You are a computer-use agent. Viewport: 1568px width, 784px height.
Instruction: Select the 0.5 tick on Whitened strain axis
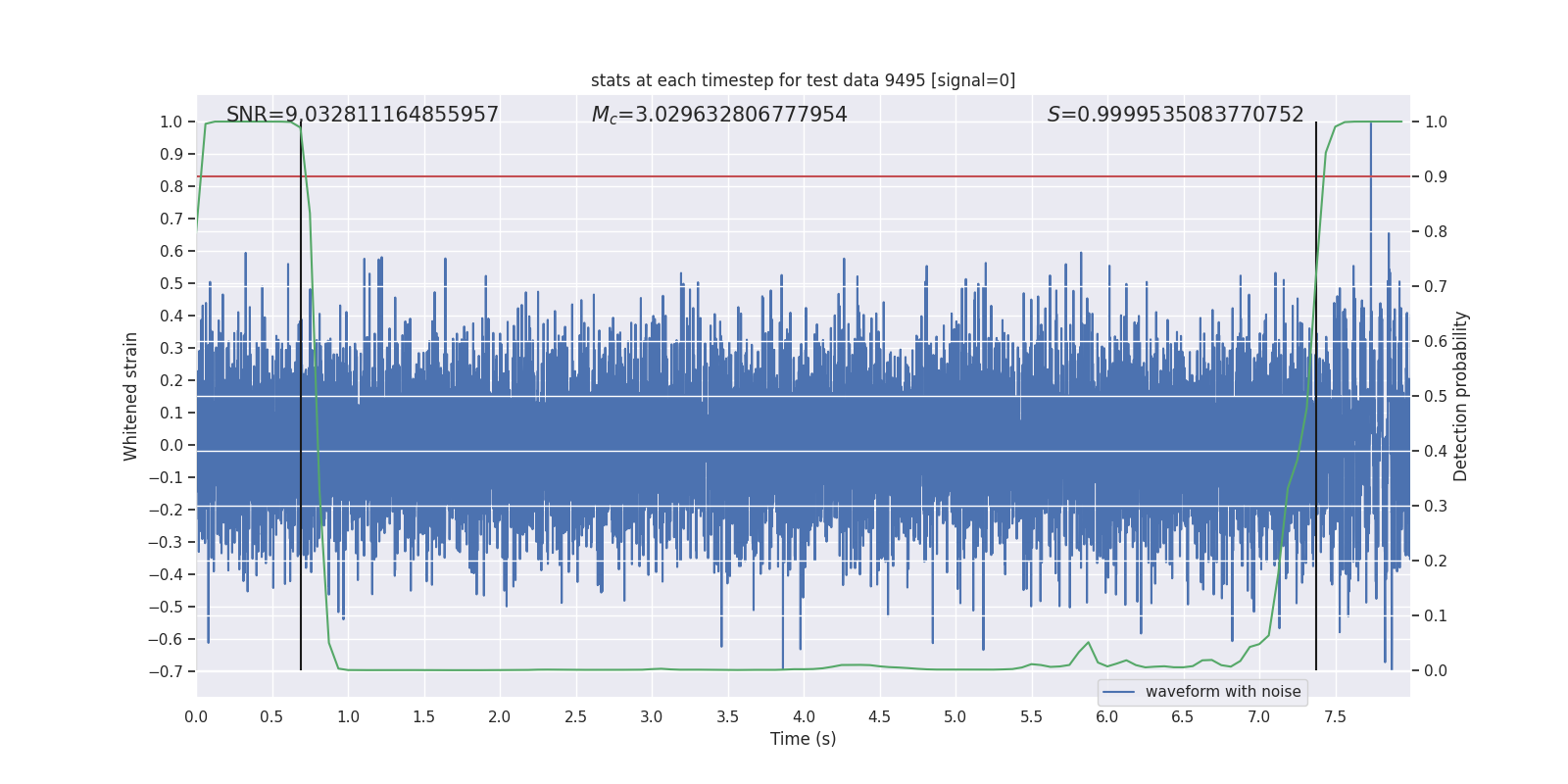171,283
